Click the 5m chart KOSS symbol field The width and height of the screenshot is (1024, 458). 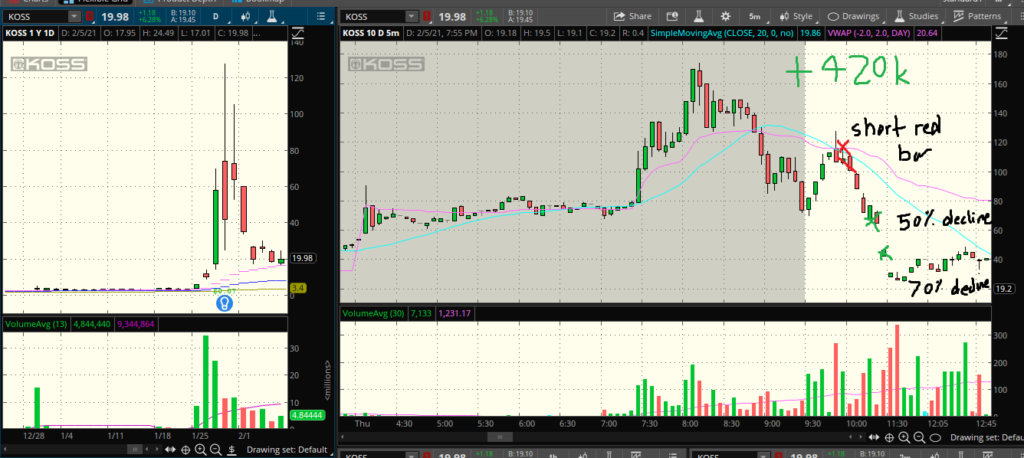[x=374, y=16]
